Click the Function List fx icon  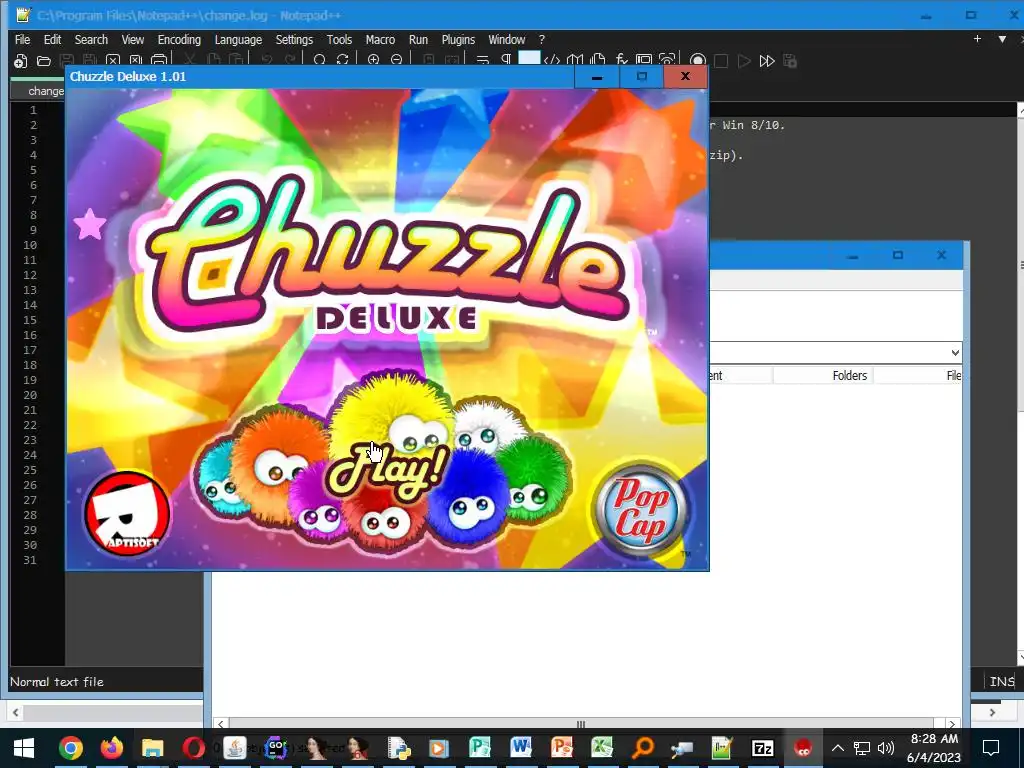(x=621, y=61)
